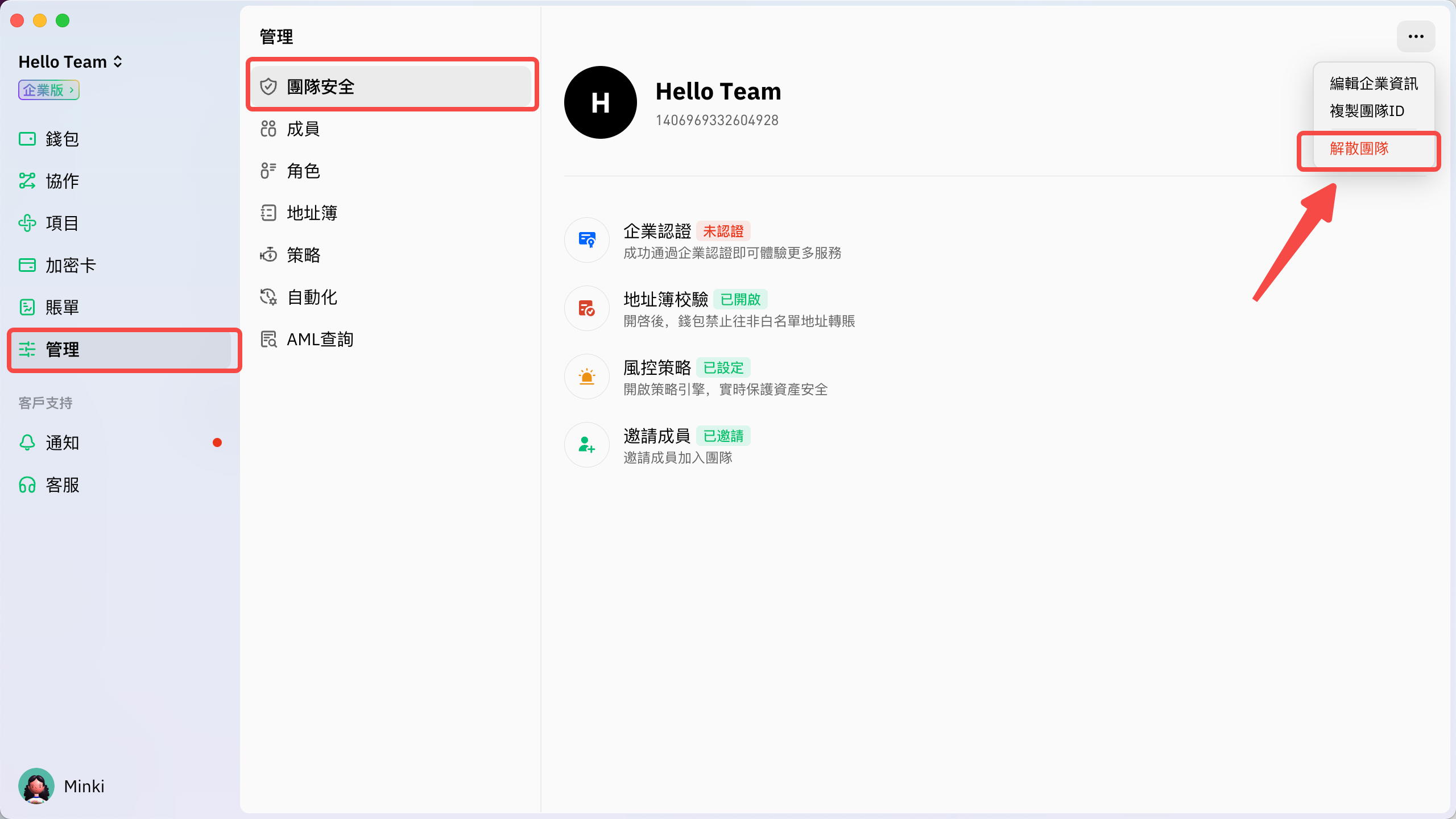1456x819 pixels.
Task: Open the Minki user profile avatar
Action: click(x=36, y=786)
